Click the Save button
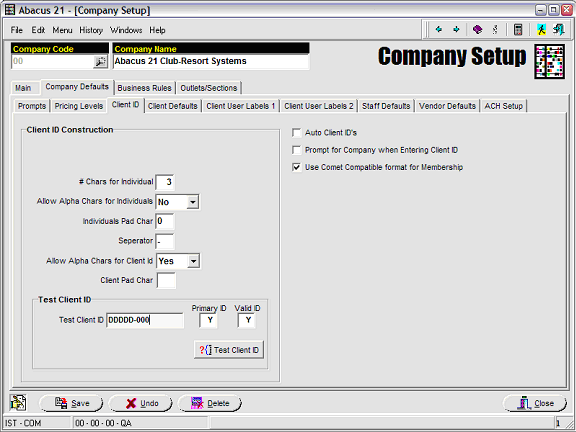The height and width of the screenshot is (432, 576). [71, 403]
